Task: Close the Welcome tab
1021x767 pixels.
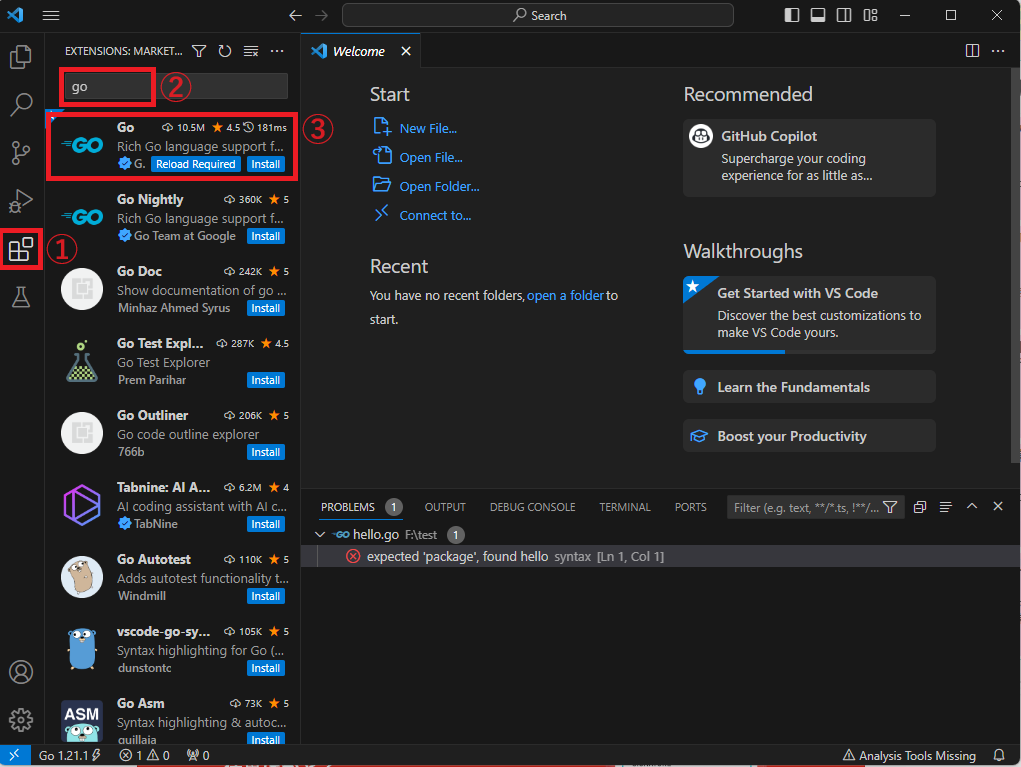Action: (406, 51)
